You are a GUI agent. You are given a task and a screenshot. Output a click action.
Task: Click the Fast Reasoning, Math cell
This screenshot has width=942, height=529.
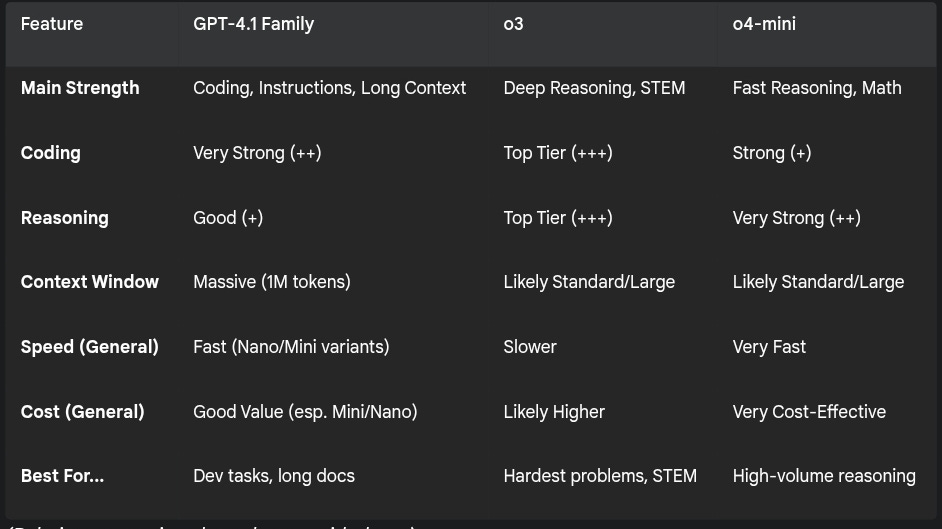coord(817,88)
